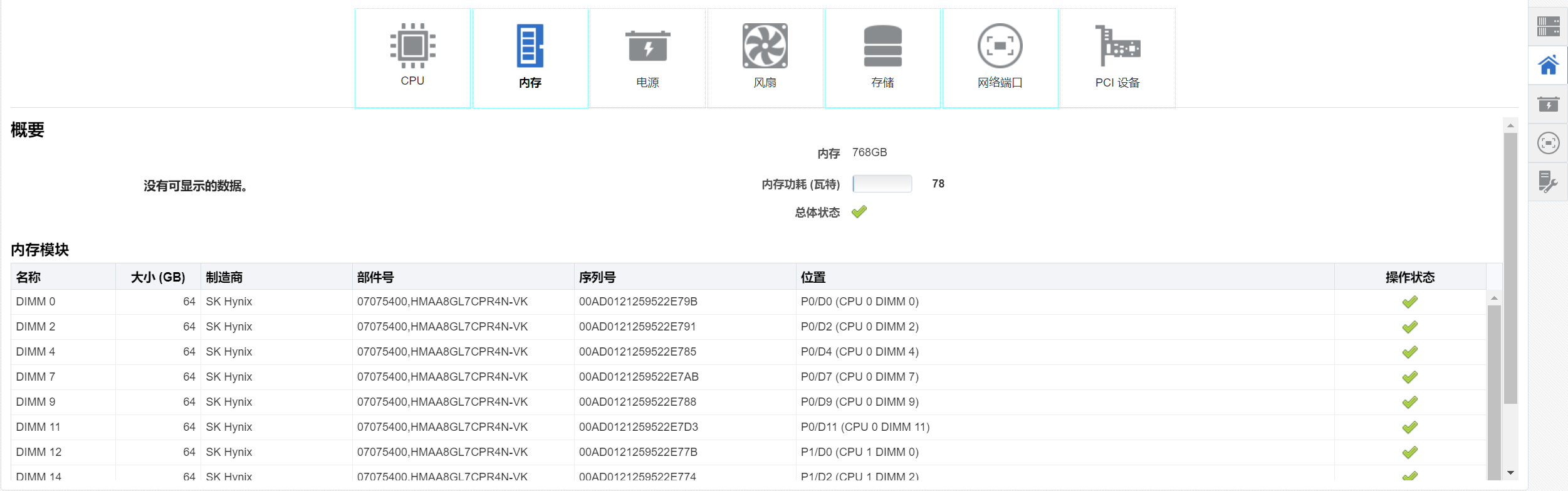Click serial number 00AD0121259522E791

[x=637, y=327]
